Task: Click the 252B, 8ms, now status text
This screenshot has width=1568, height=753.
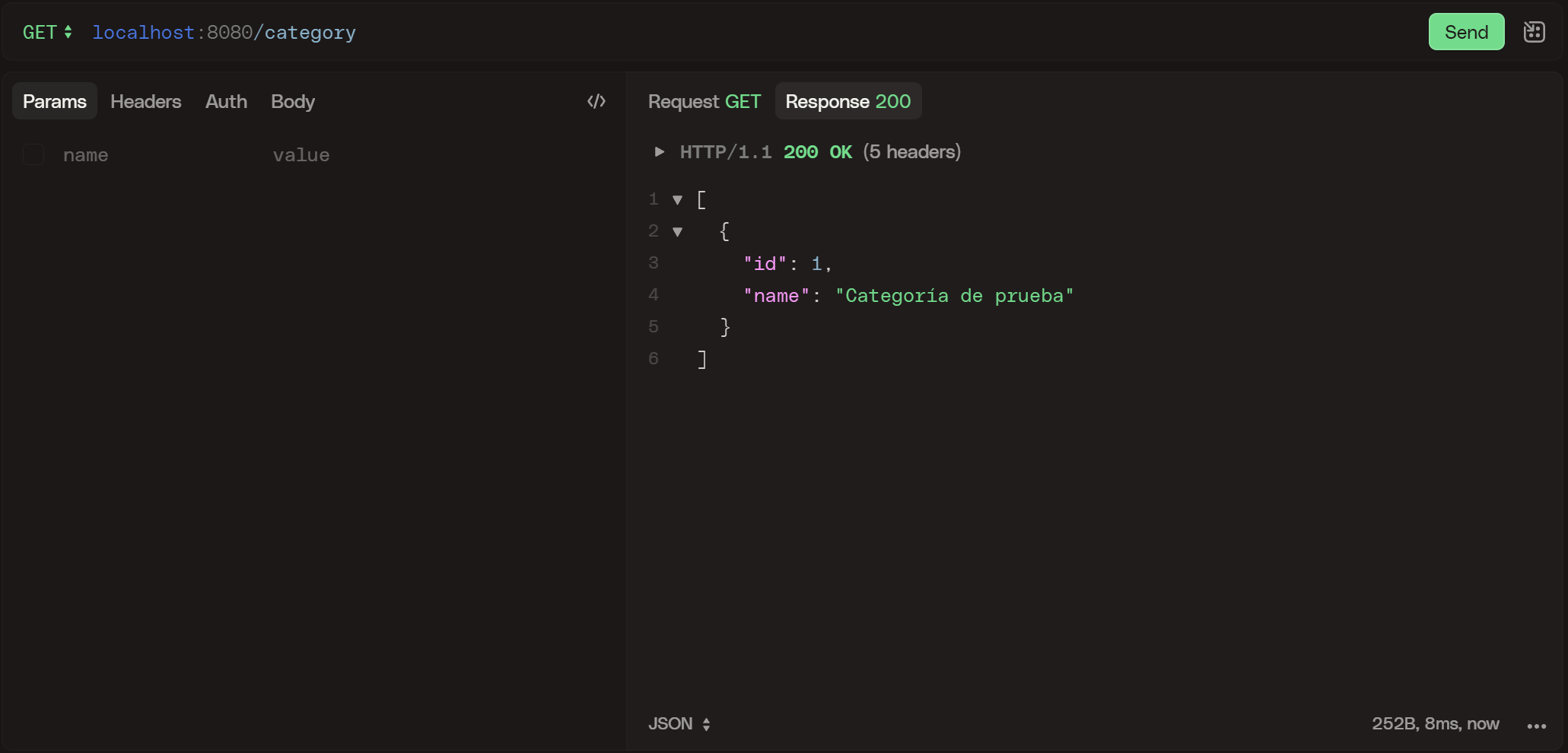Action: click(1436, 723)
